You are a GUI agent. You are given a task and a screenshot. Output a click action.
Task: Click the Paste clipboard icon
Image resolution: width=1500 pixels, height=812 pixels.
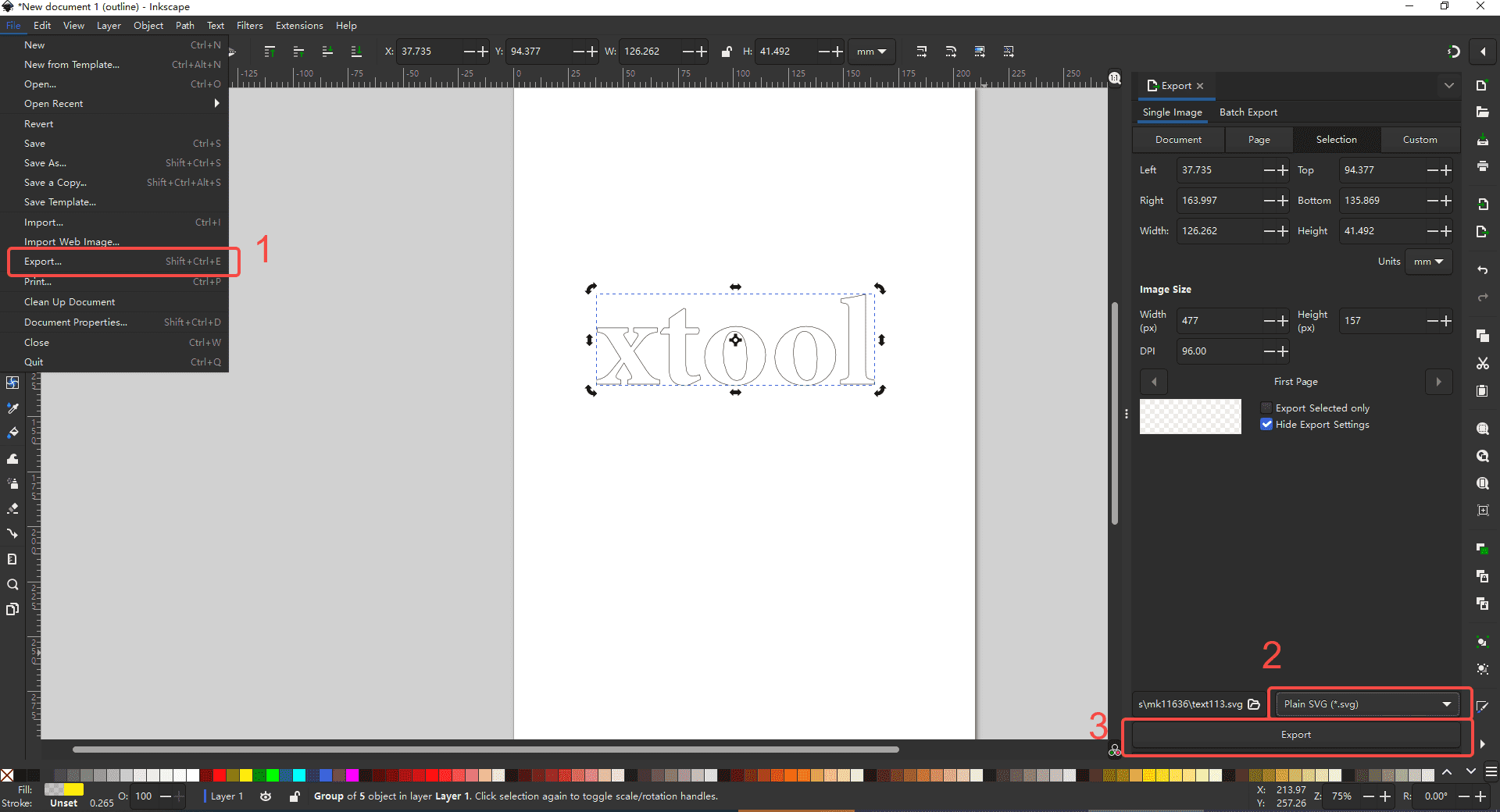coord(1482,390)
